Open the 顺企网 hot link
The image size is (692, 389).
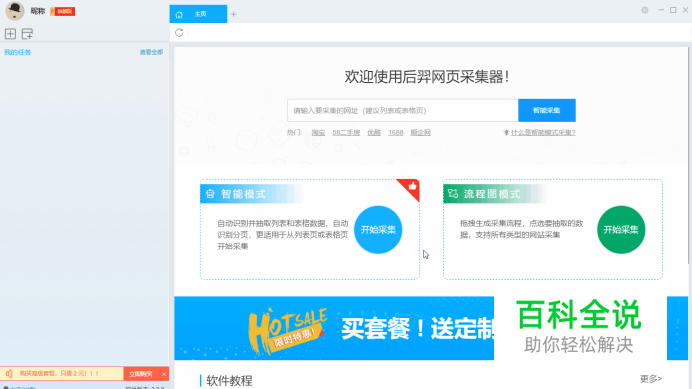click(x=421, y=132)
